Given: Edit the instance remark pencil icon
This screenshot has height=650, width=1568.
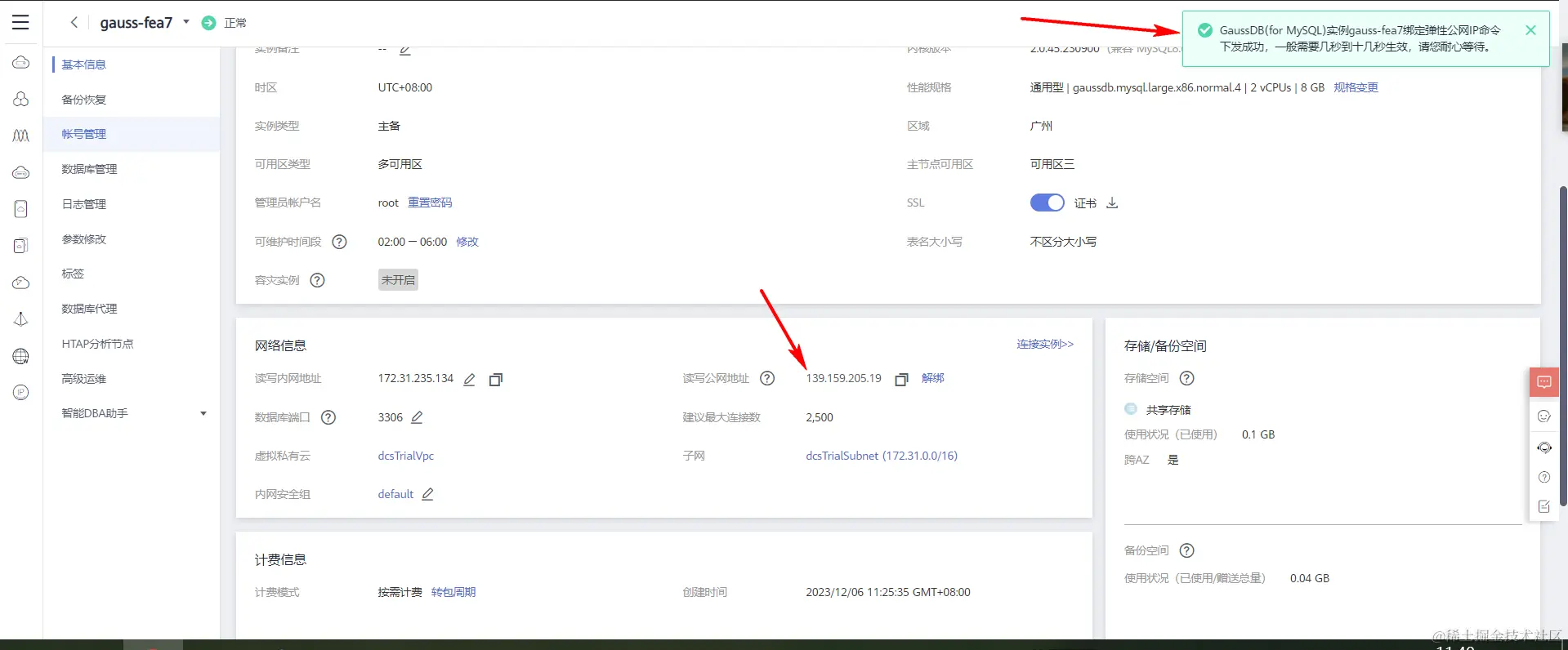Looking at the screenshot, I should pos(405,50).
